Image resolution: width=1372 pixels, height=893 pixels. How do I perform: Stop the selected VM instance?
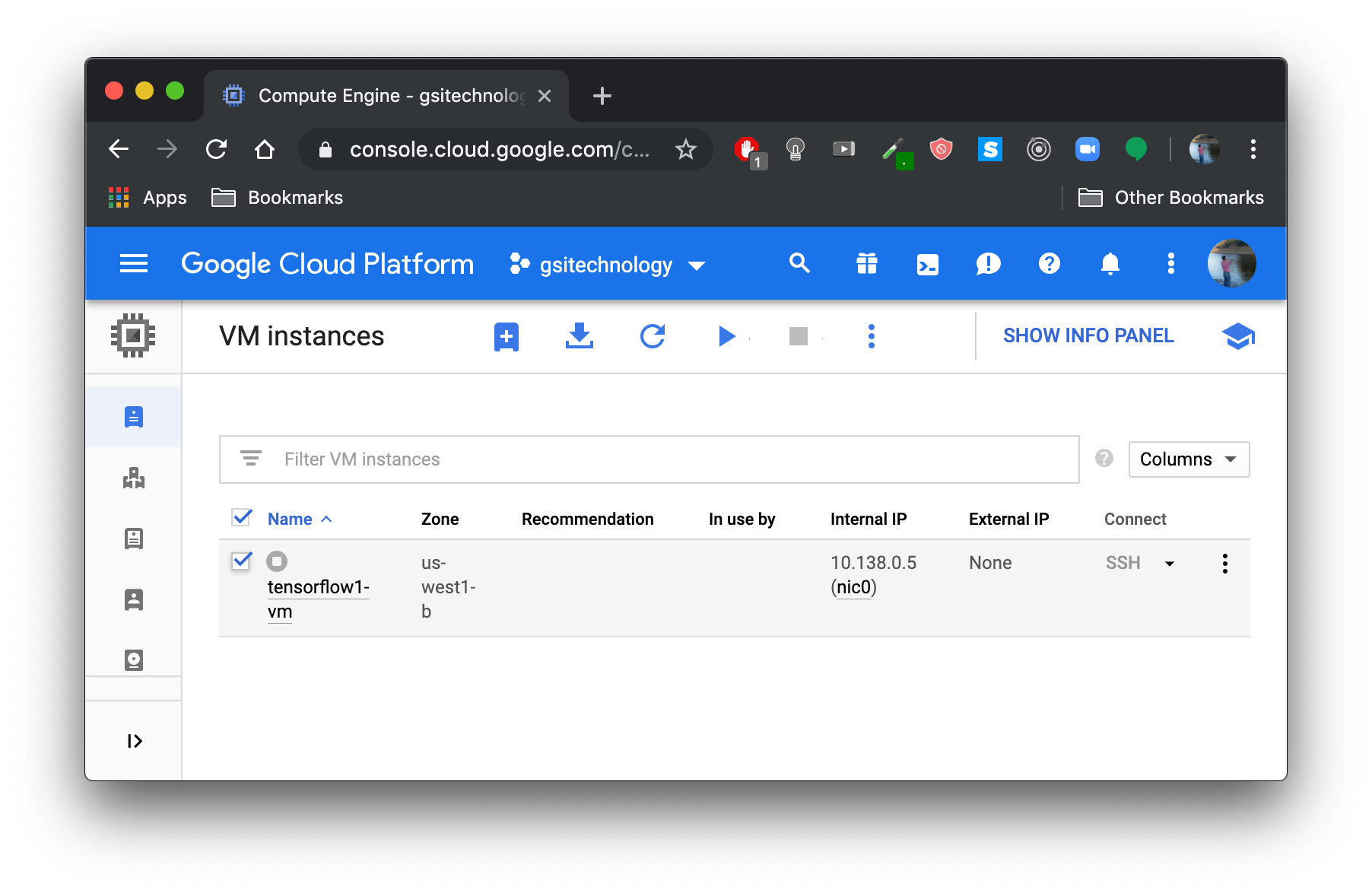click(799, 335)
